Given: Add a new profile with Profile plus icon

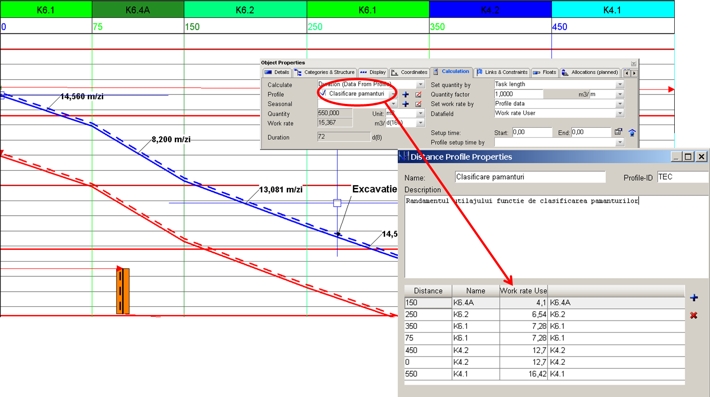Looking at the screenshot, I should tap(406, 95).
